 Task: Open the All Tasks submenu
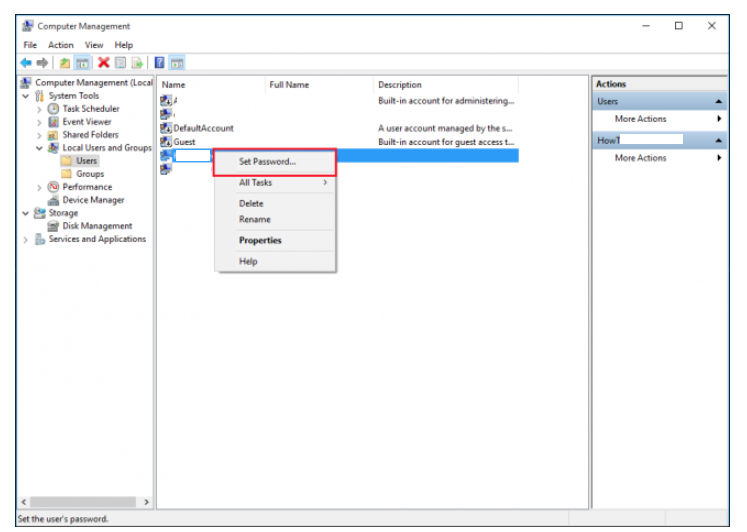pos(275,182)
